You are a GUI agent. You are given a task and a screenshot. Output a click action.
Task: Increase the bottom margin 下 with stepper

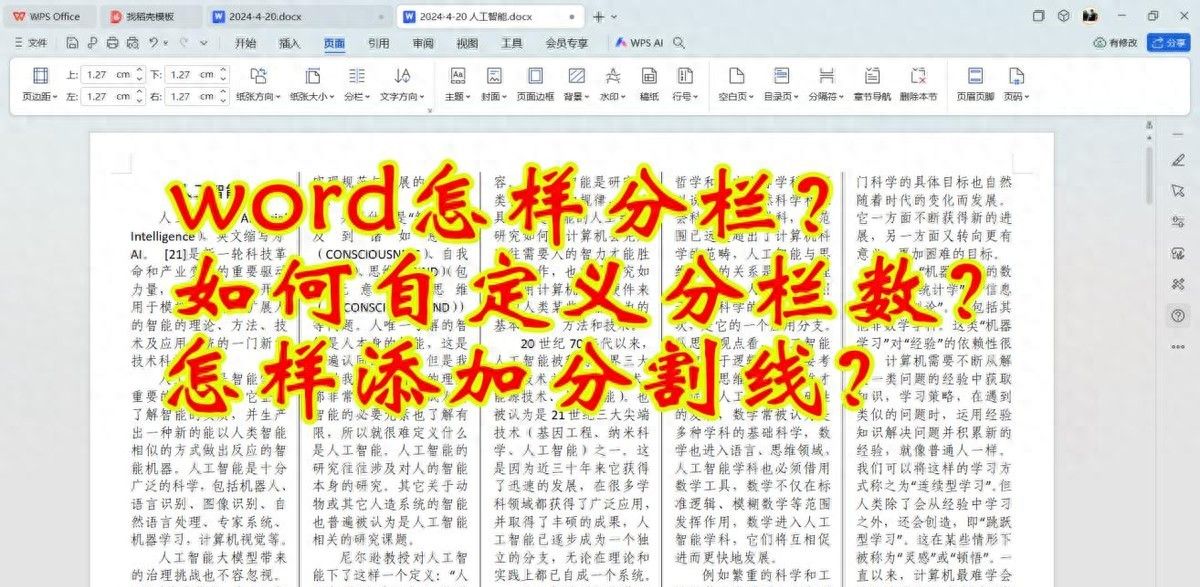point(223,71)
